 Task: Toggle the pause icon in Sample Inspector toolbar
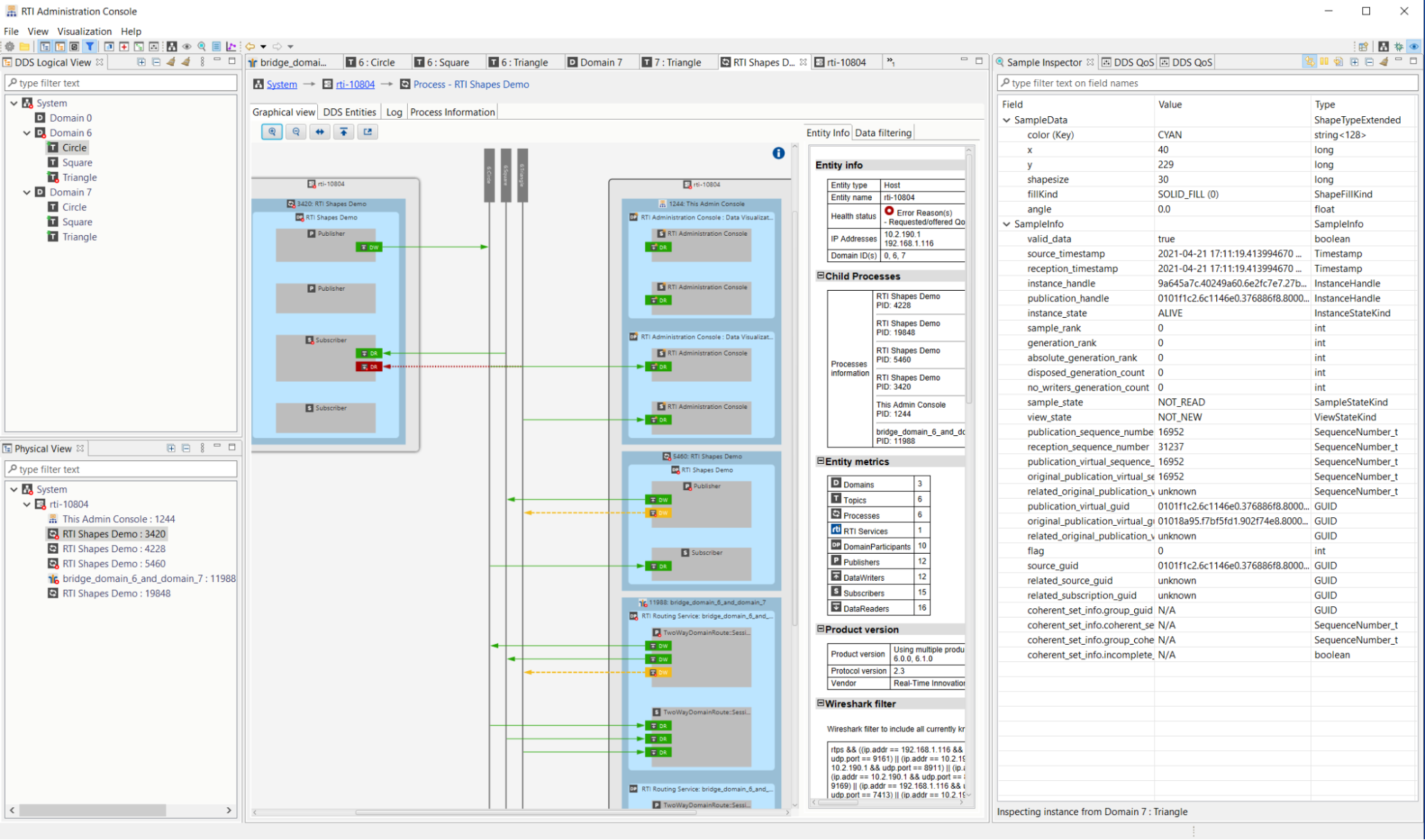tap(1324, 62)
